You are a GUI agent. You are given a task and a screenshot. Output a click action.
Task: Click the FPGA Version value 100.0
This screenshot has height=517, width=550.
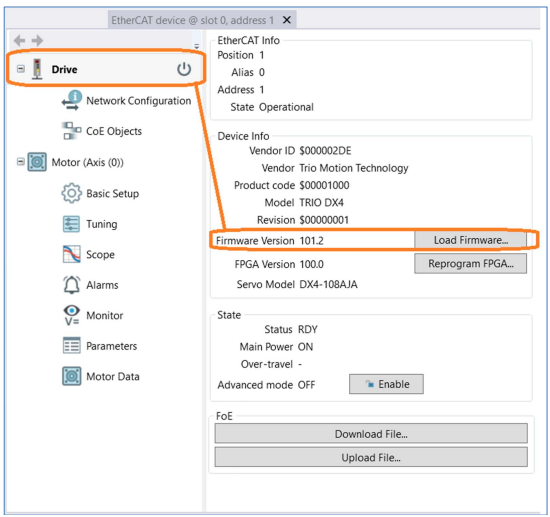(311, 264)
